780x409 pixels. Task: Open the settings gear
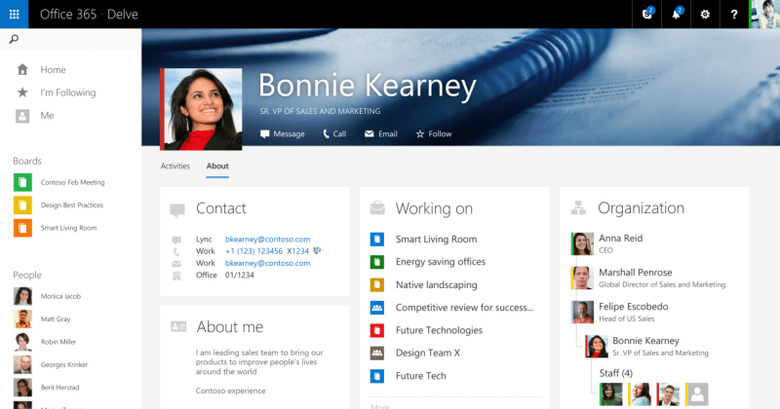click(705, 14)
